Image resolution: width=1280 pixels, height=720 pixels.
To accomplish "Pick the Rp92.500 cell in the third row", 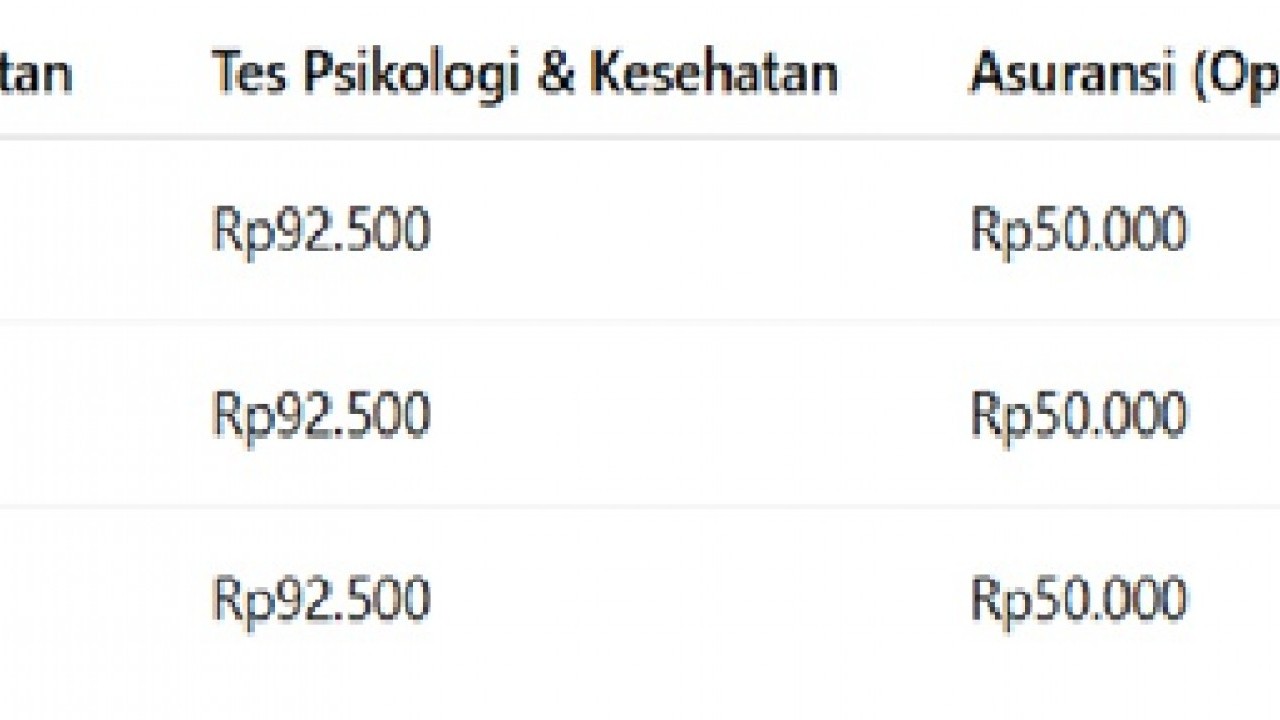I will pyautogui.click(x=321, y=599).
